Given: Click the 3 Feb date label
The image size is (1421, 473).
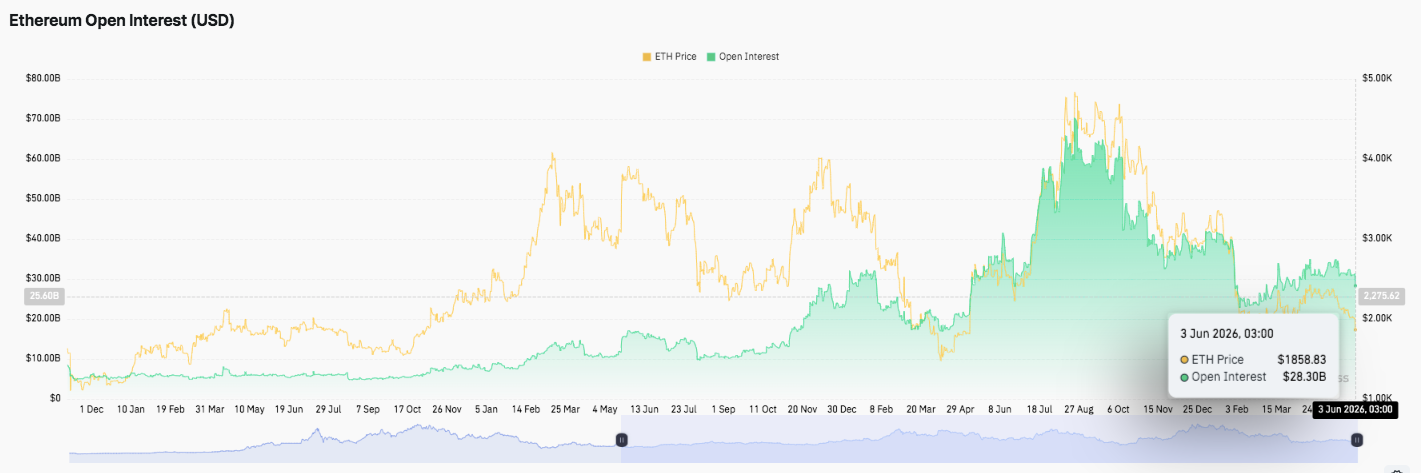Looking at the screenshot, I should 1237,409.
